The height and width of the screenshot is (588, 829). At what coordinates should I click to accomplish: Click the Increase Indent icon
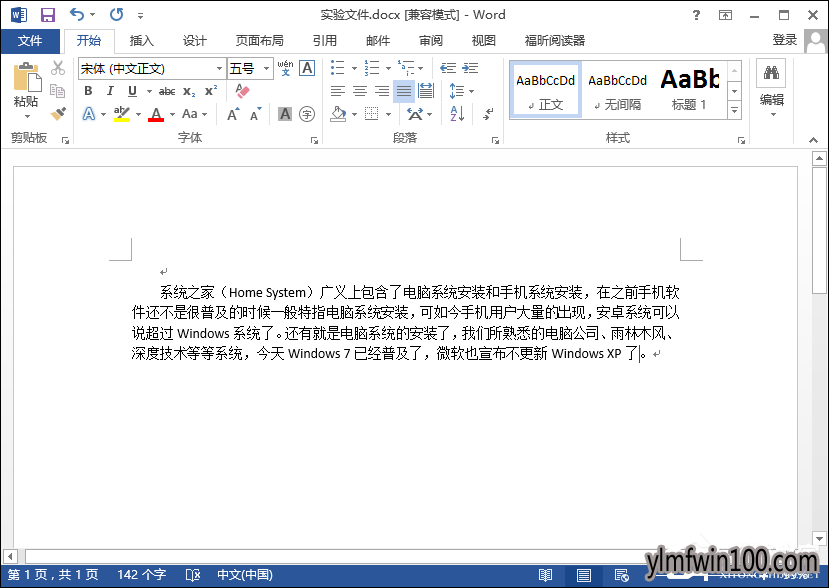click(470, 68)
